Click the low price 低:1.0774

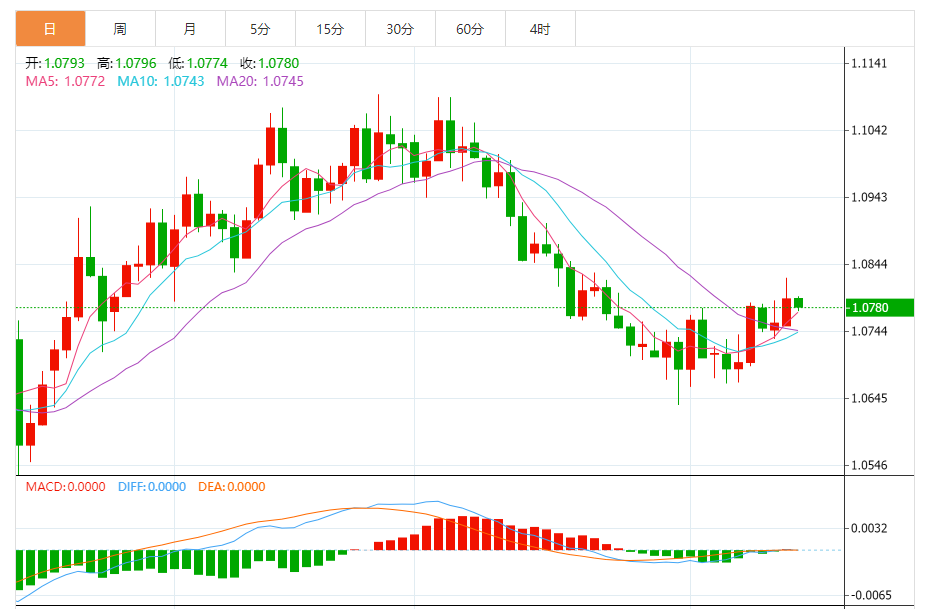(198, 63)
